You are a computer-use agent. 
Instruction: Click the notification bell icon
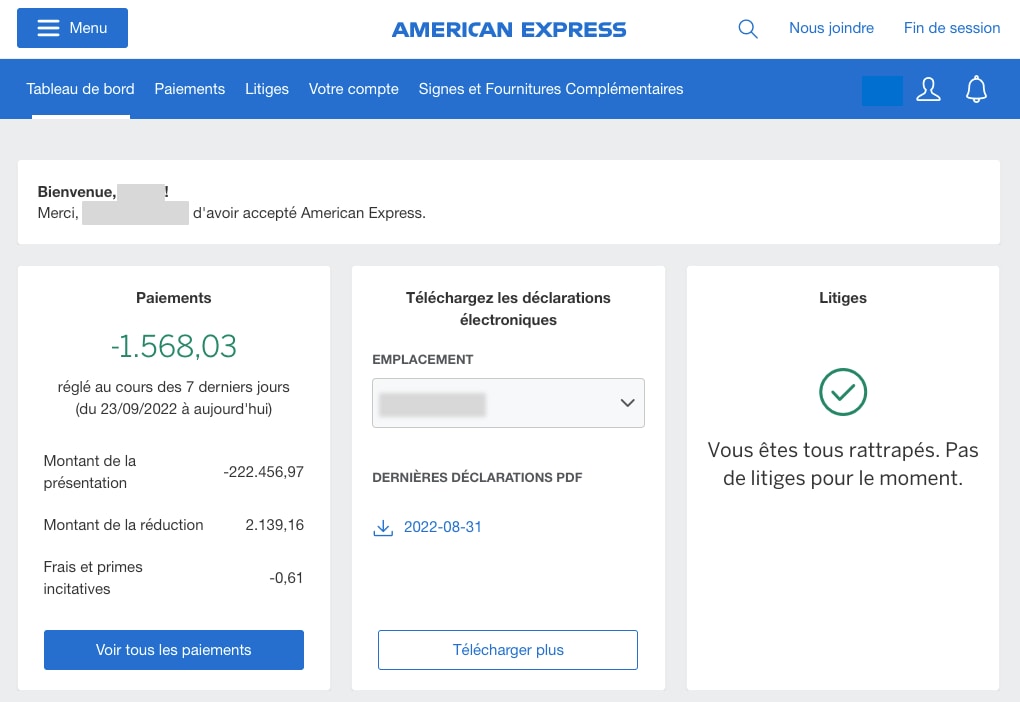click(976, 89)
